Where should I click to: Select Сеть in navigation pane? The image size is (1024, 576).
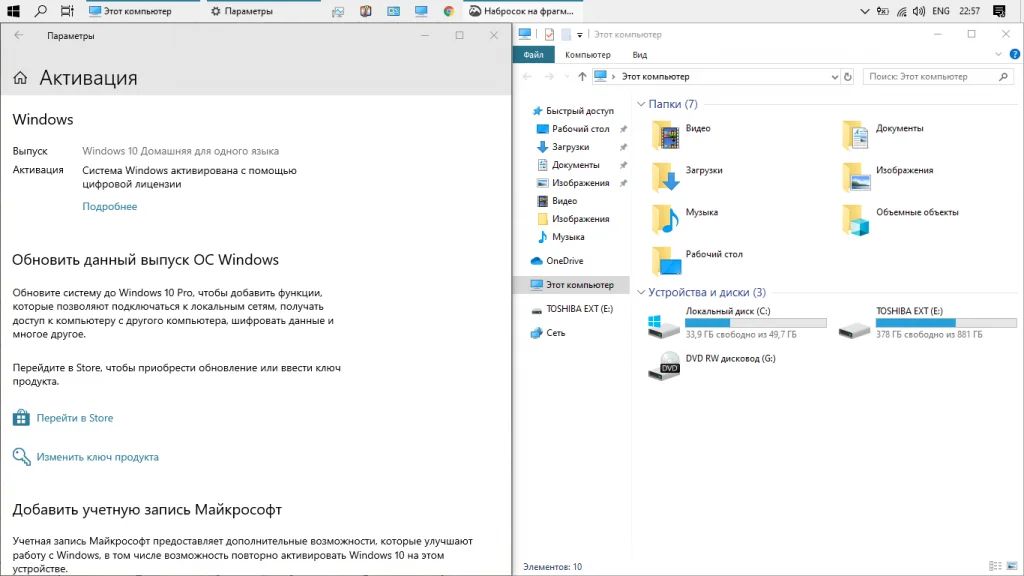pyautogui.click(x=548, y=333)
